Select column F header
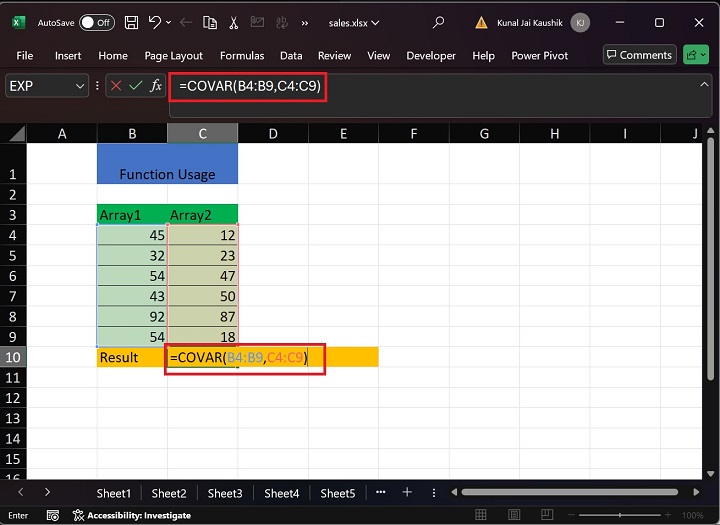720x525 pixels. tap(414, 134)
